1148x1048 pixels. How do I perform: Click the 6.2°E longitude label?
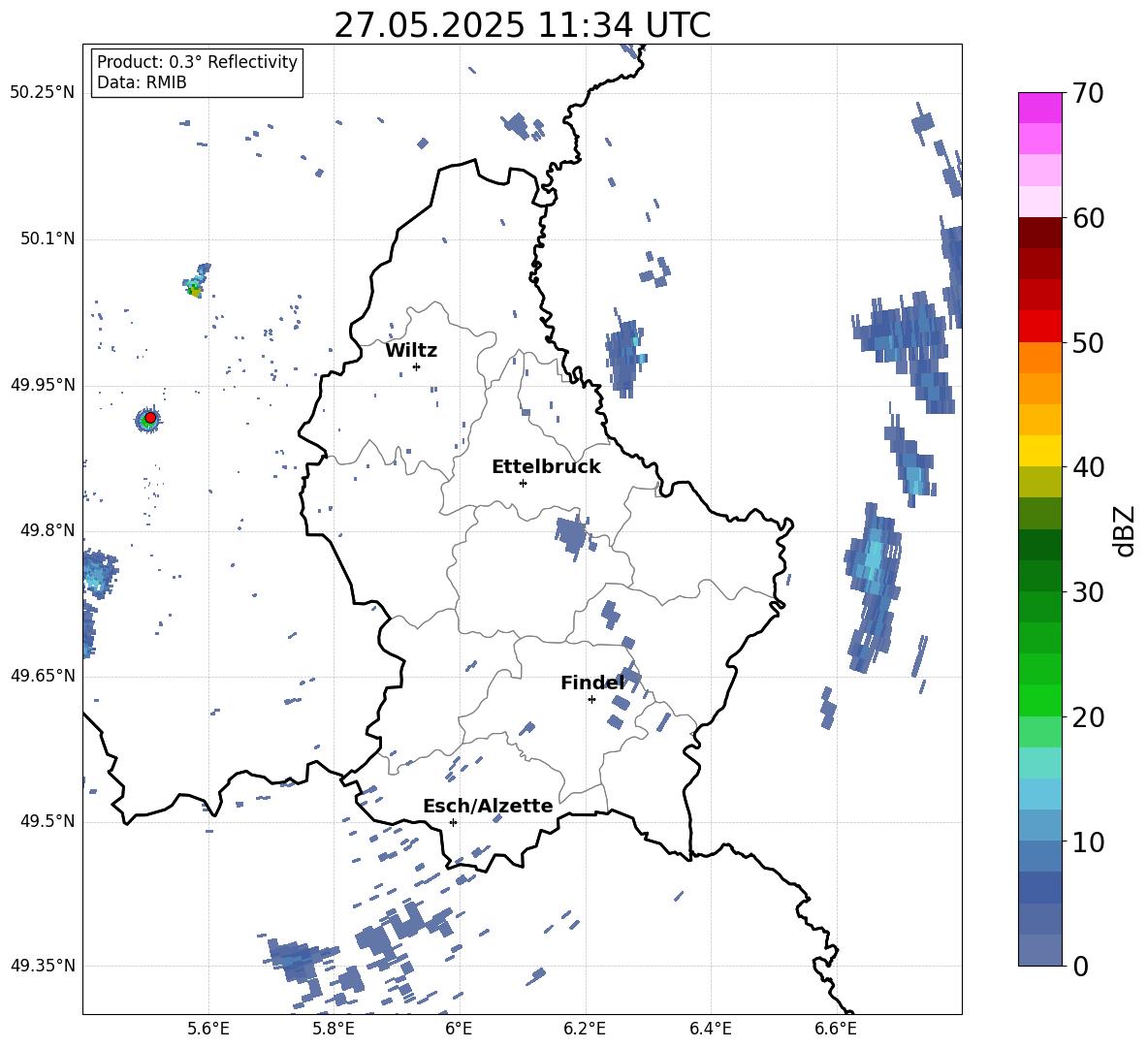pyautogui.click(x=585, y=1029)
